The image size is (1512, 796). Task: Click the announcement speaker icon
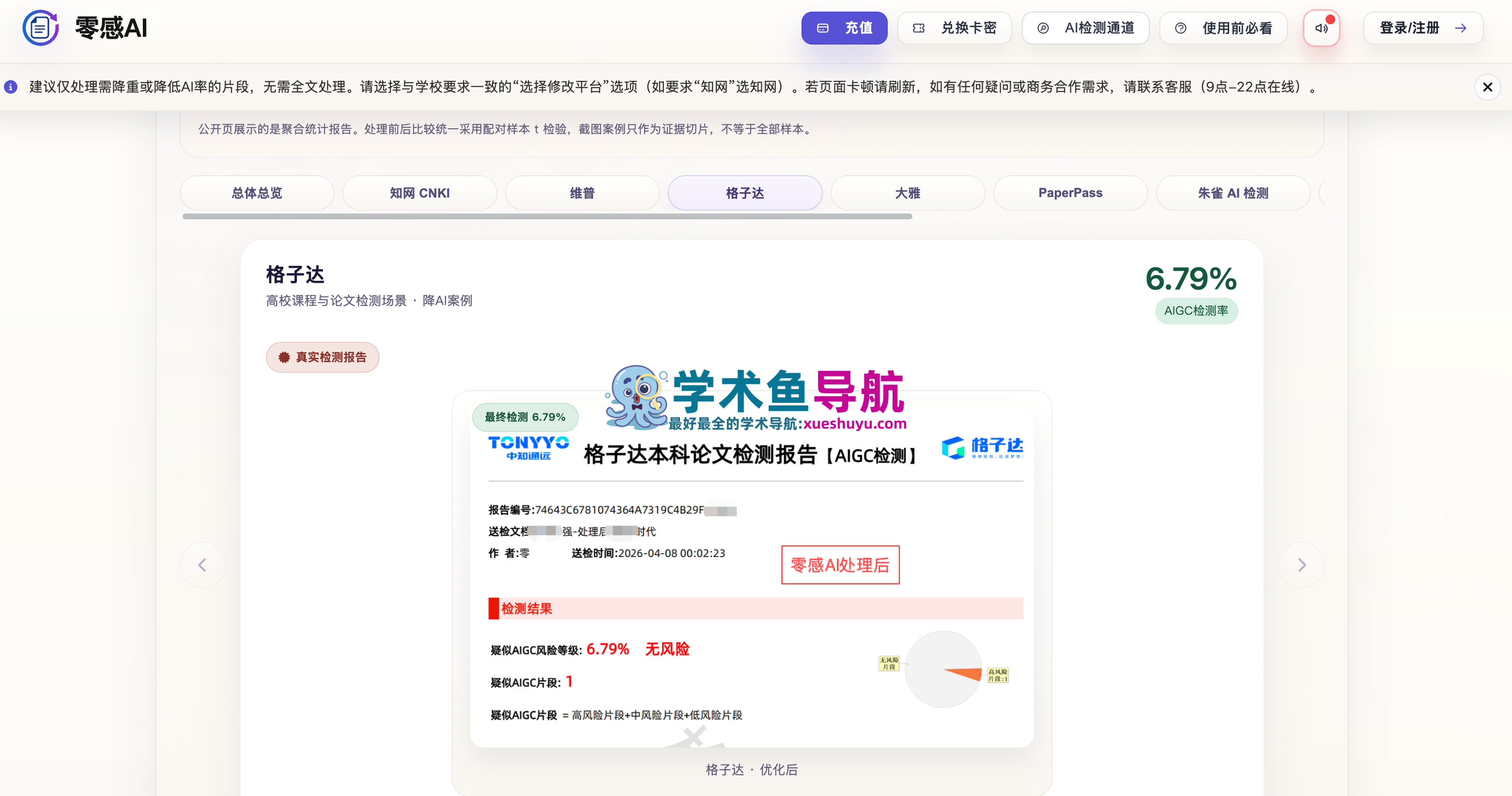pyautogui.click(x=1321, y=28)
